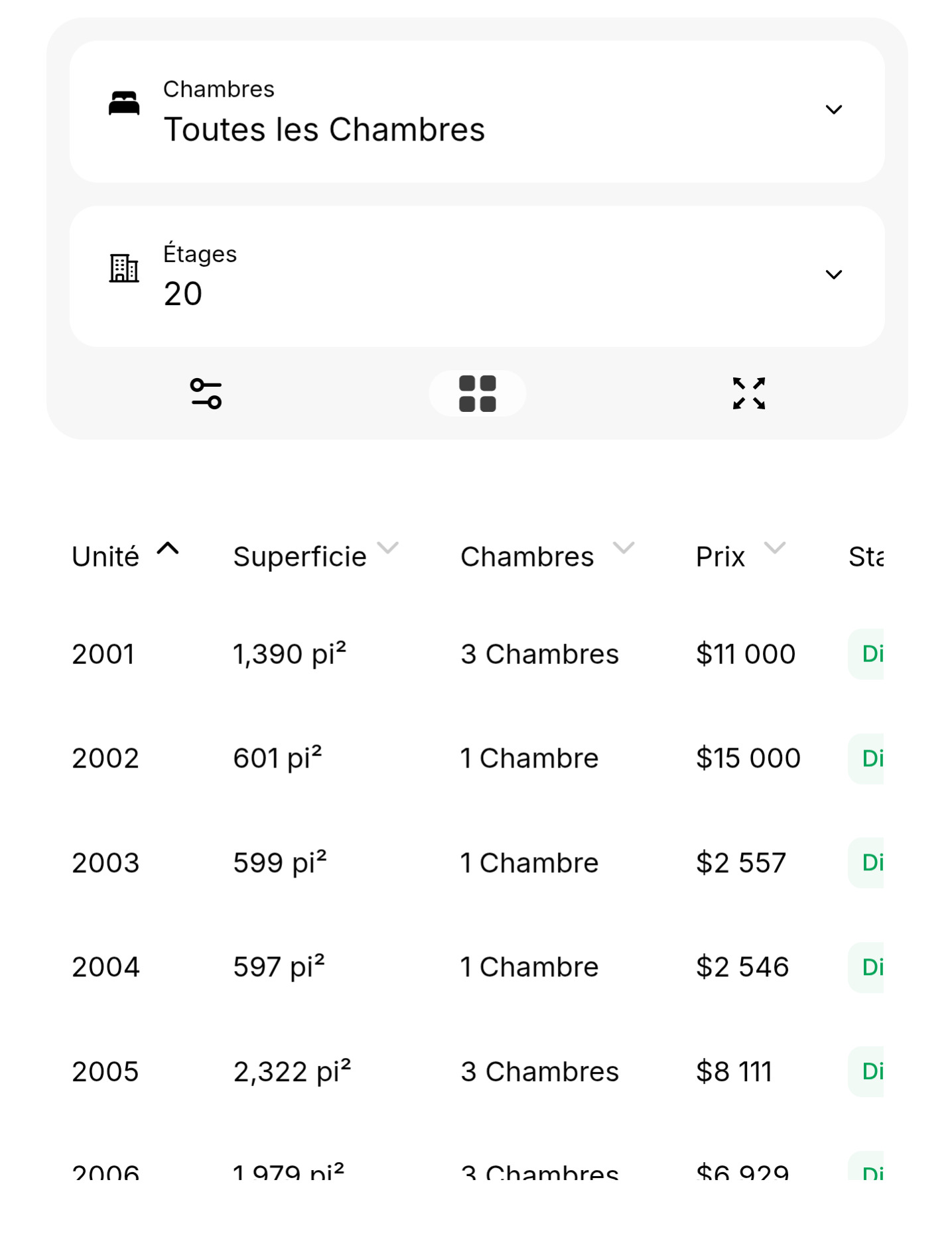Image resolution: width=952 pixels, height=1253 pixels.
Task: Open unit 2001 row
Action: 103,655
